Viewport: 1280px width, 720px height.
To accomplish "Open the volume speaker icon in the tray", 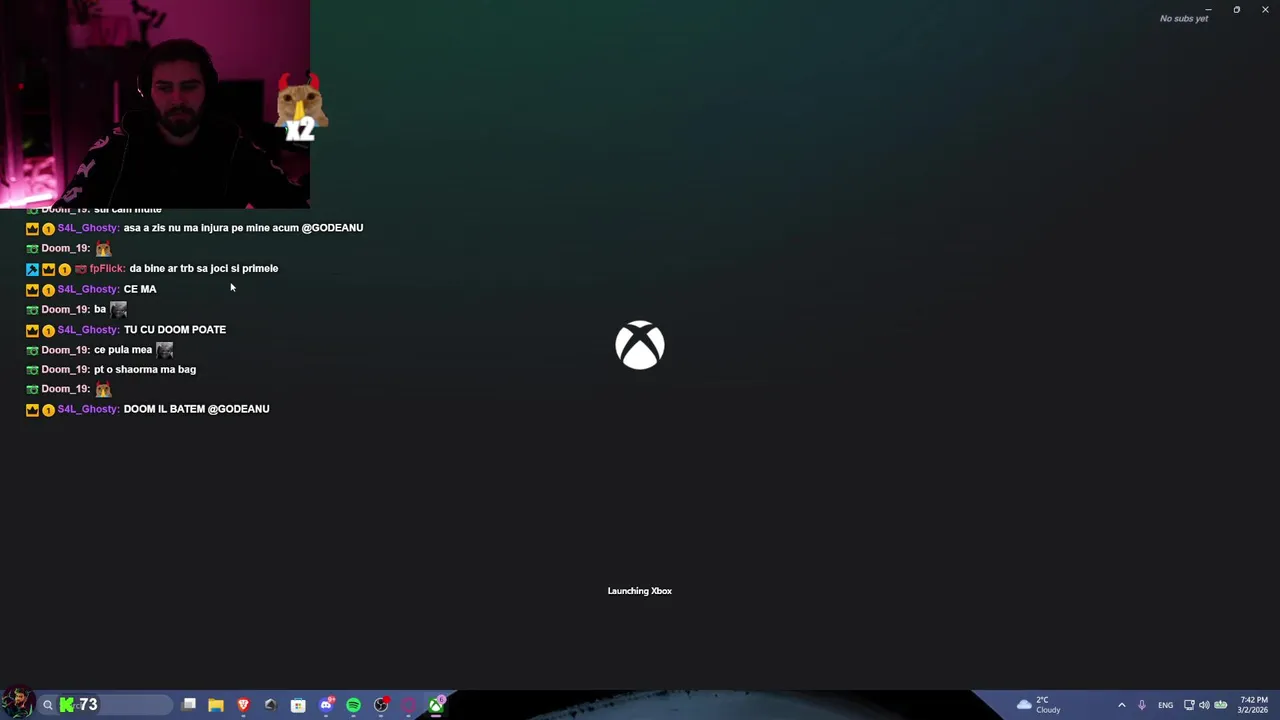I will [x=1204, y=705].
